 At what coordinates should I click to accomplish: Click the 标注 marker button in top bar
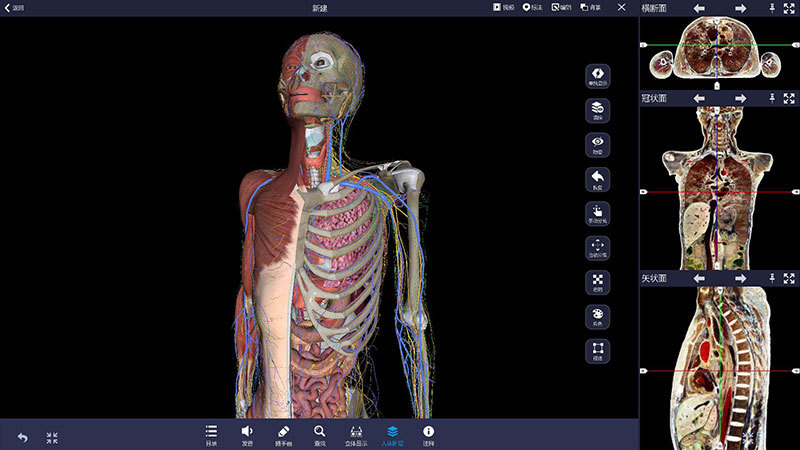pos(532,8)
